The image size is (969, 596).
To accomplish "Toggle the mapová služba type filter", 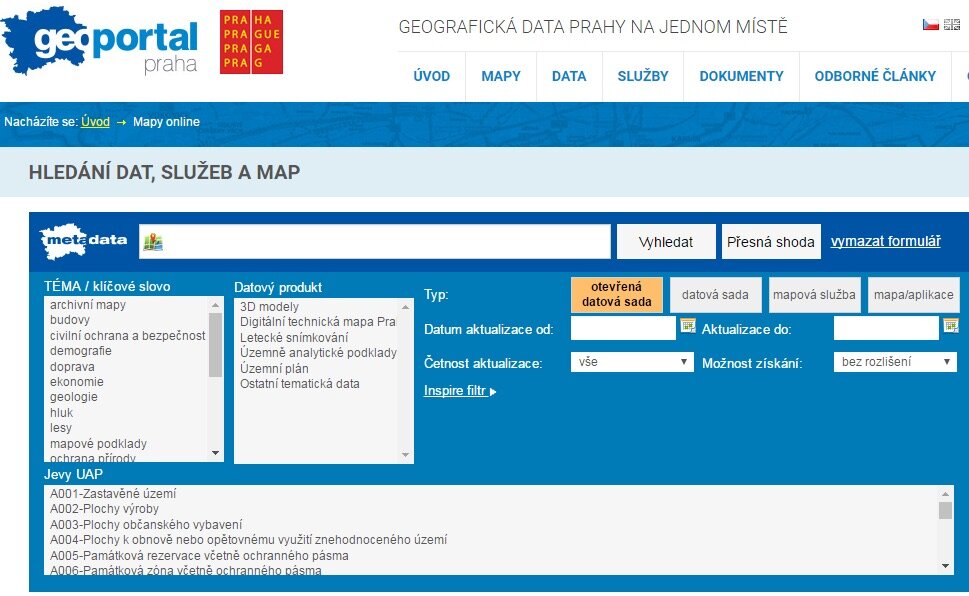I will [814, 295].
